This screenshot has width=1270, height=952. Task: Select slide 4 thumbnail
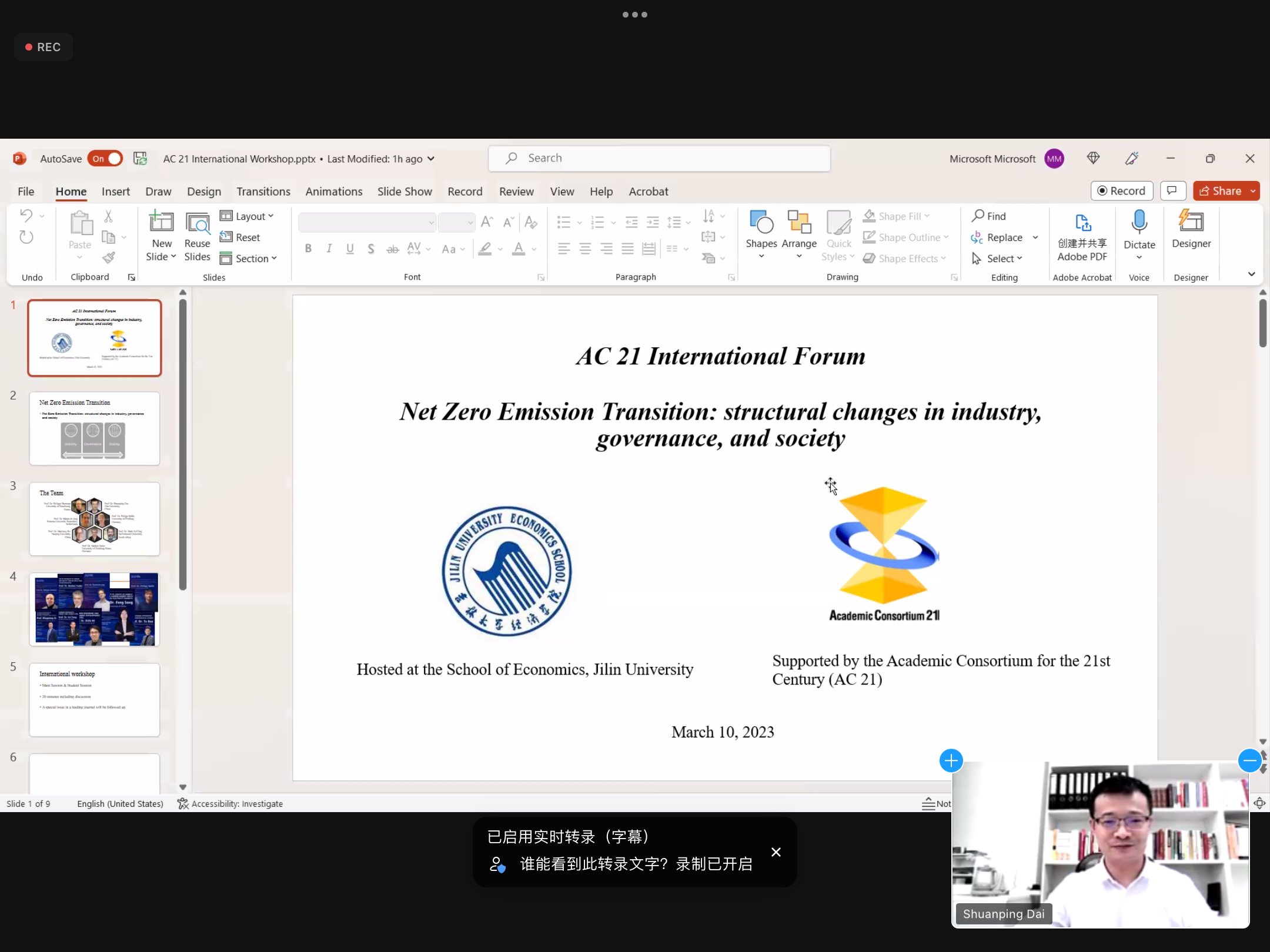pyautogui.click(x=95, y=609)
